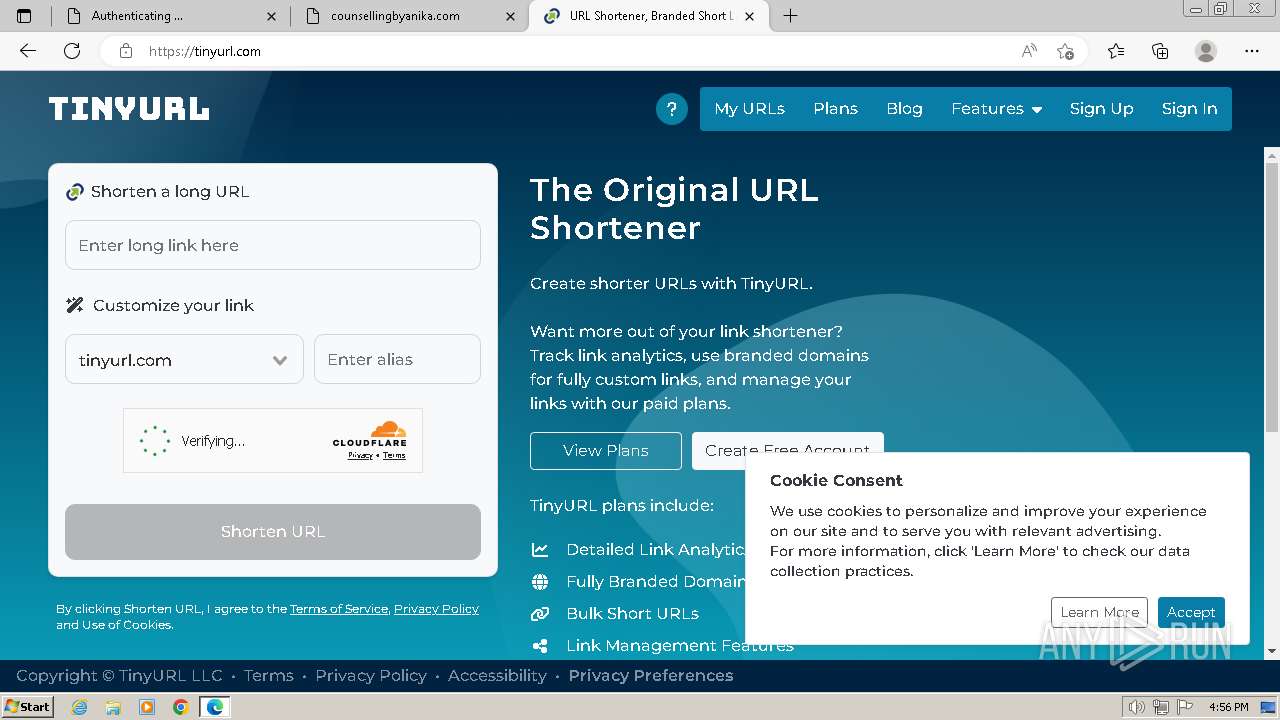
Task: Open Edge from taskbar
Action: (x=215, y=707)
